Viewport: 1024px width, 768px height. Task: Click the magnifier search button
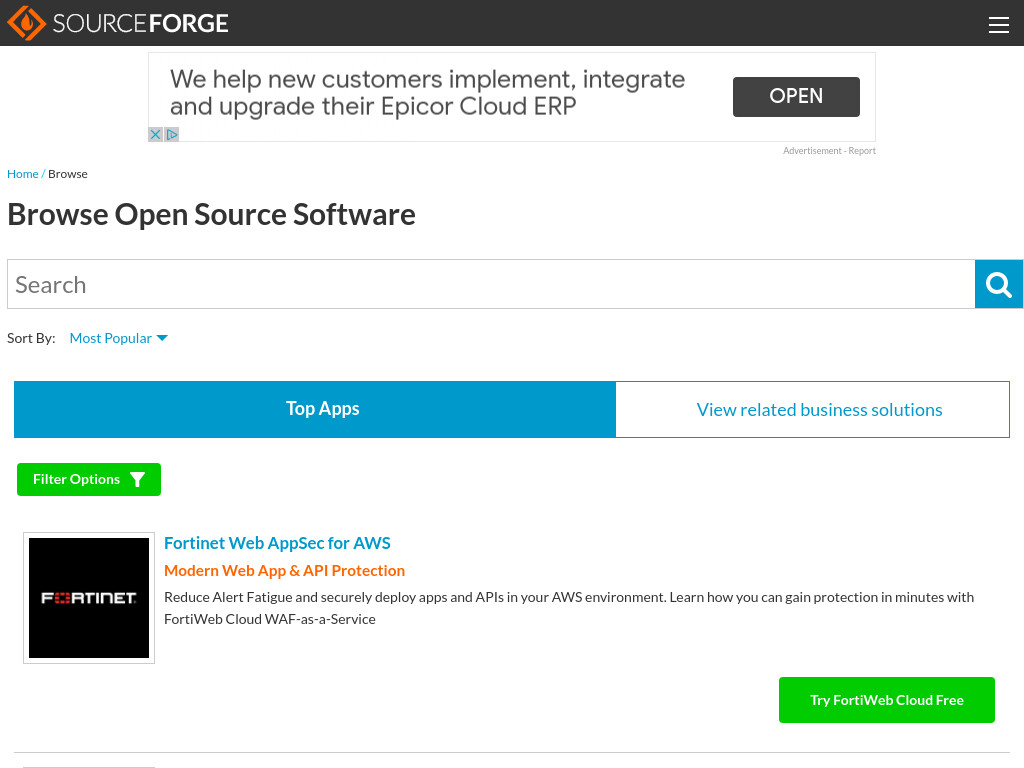coord(998,284)
